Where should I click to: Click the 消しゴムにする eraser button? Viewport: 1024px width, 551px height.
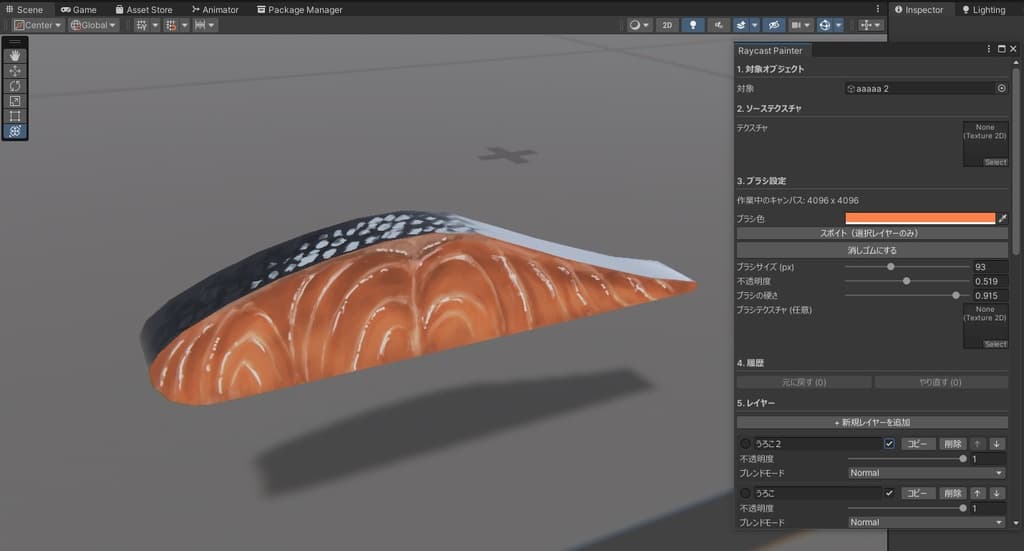(872, 250)
